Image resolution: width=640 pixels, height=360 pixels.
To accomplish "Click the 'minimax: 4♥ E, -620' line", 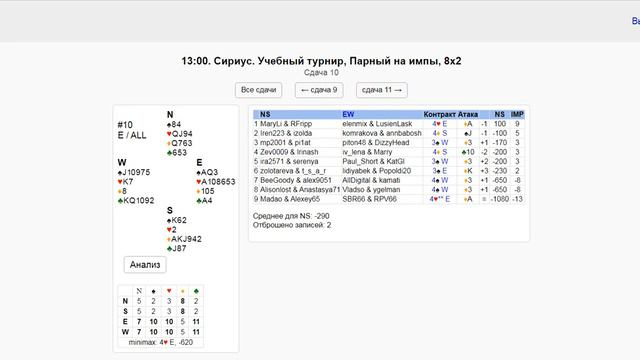I will 161,342.
